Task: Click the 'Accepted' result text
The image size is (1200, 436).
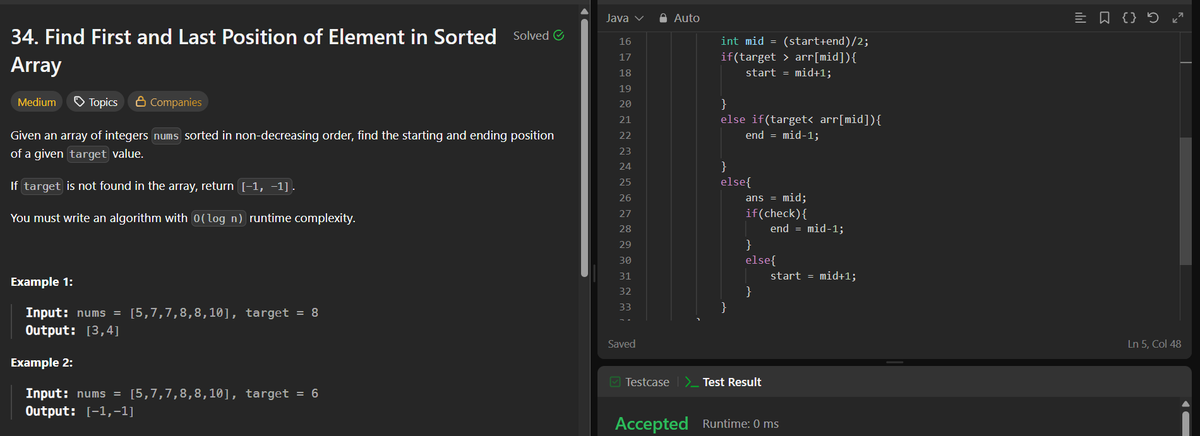Action: point(651,424)
